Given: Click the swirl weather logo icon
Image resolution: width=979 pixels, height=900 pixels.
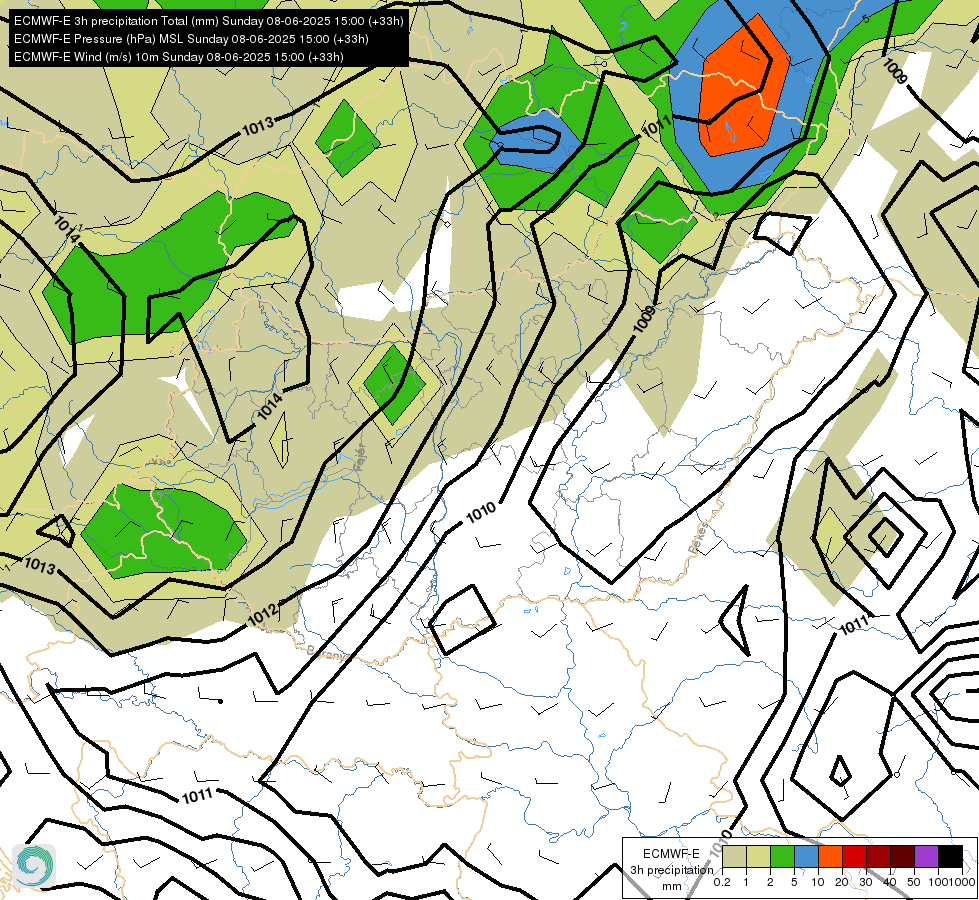Looking at the screenshot, I should coord(34,865).
